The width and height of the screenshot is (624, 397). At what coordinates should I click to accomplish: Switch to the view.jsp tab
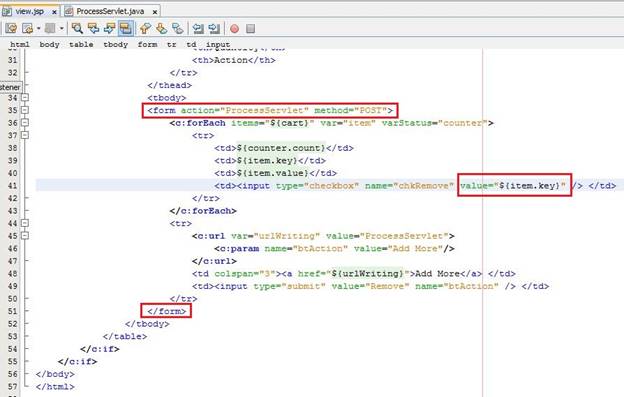[x=29, y=11]
